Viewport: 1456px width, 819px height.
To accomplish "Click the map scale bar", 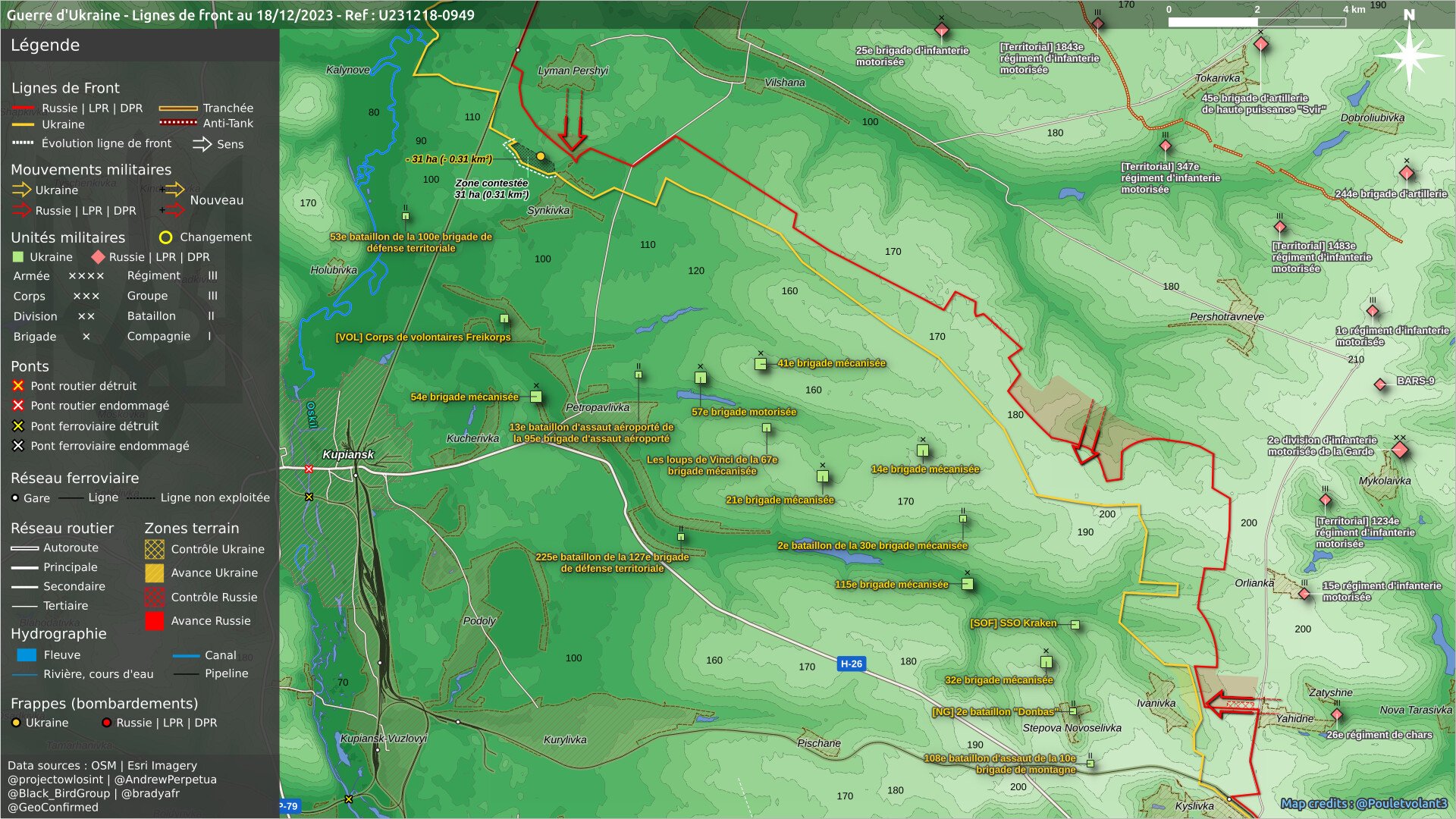I will [1257, 22].
